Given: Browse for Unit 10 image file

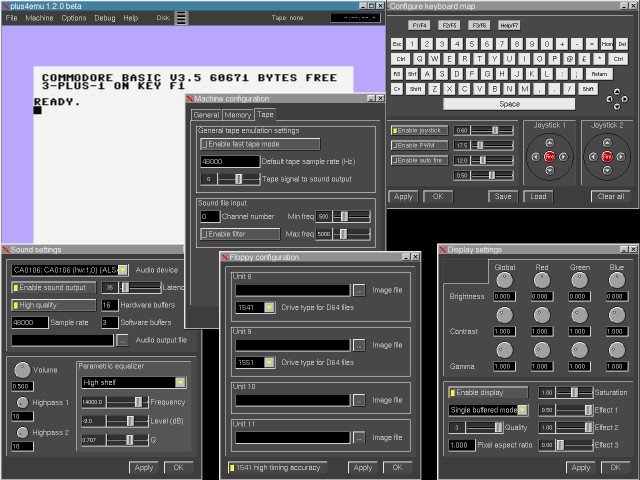Looking at the screenshot, I should [359, 400].
